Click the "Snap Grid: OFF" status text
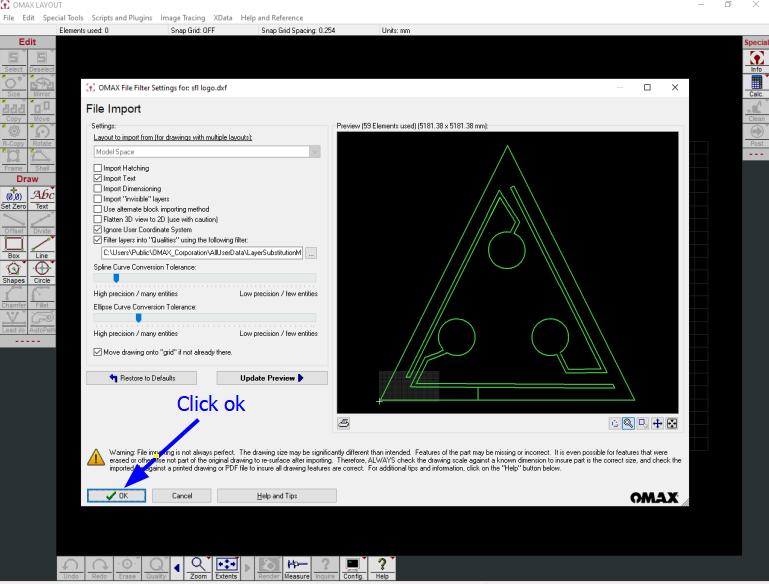This screenshot has height=584, width=769. [x=193, y=30]
